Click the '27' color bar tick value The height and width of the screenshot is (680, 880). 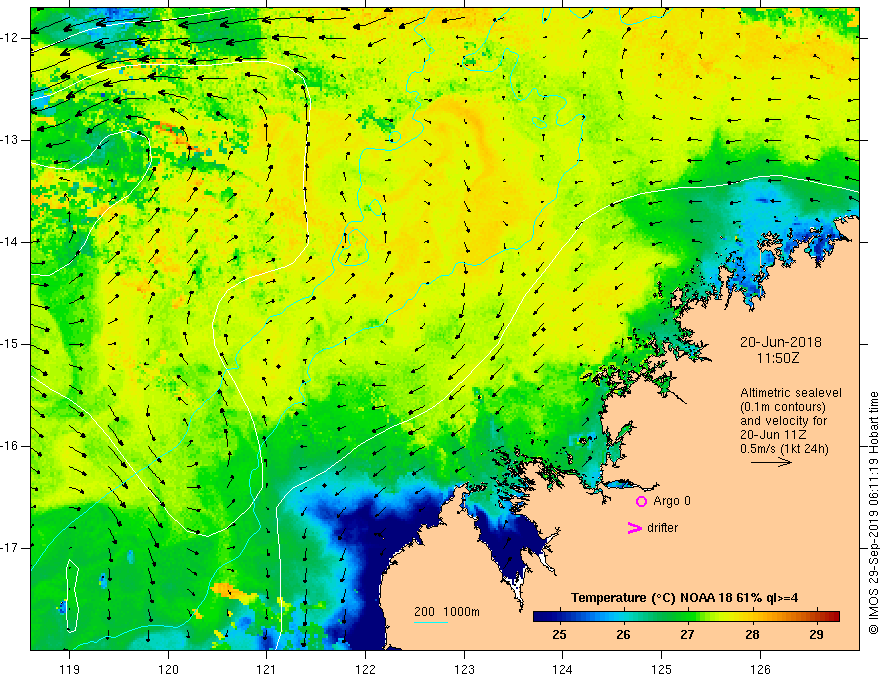point(688,635)
